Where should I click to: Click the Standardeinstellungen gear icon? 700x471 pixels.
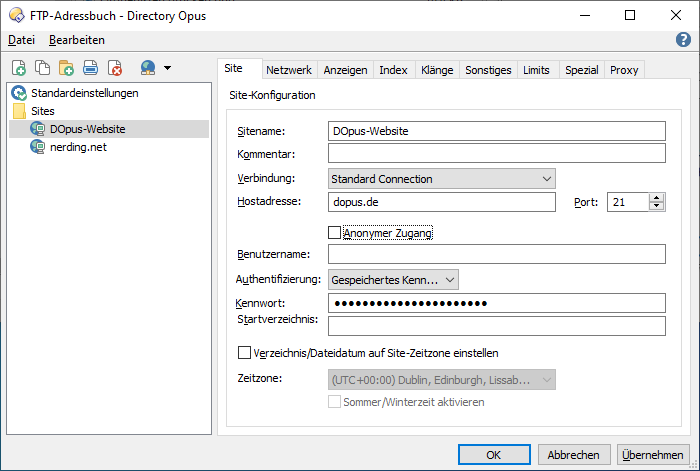tap(19, 93)
